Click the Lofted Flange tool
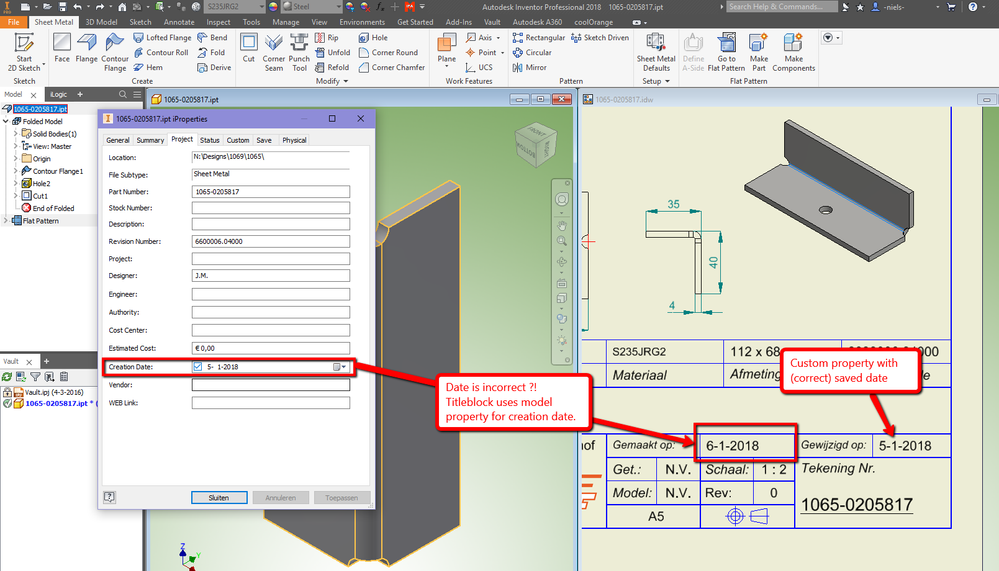This screenshot has width=999, height=571. pyautogui.click(x=162, y=38)
